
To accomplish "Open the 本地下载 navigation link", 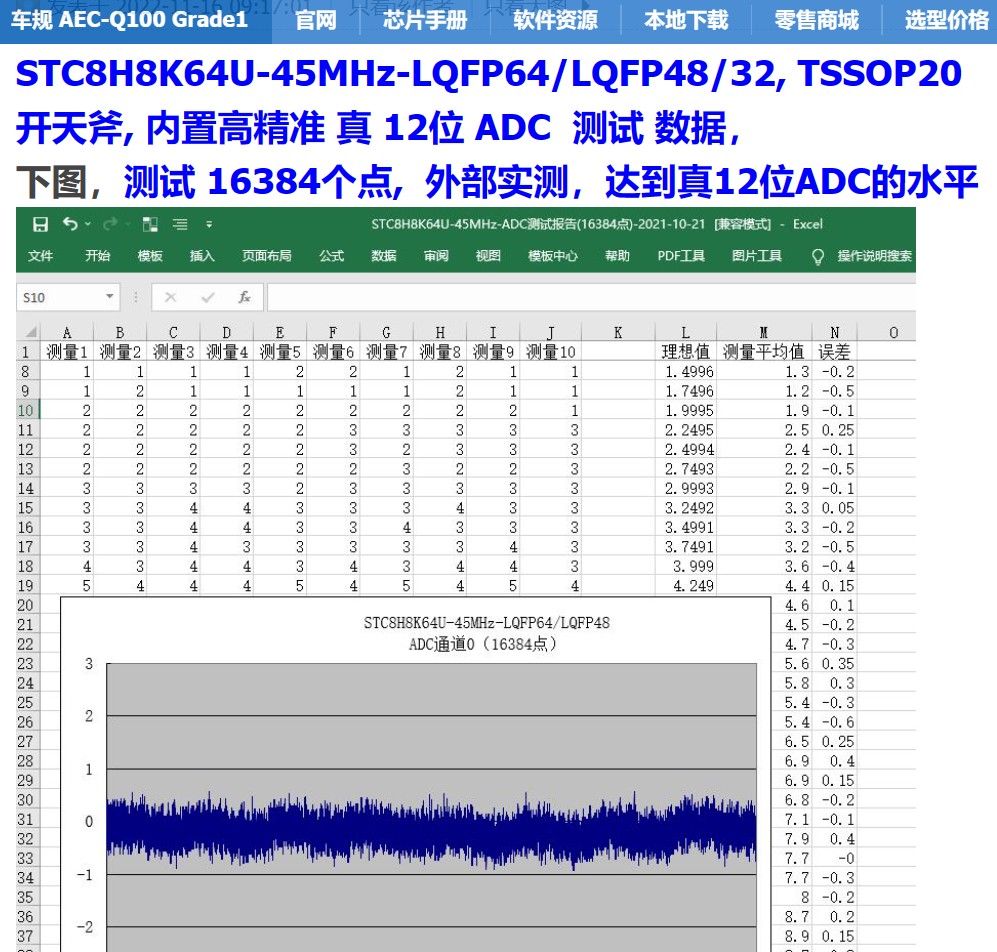I will coord(686,20).
